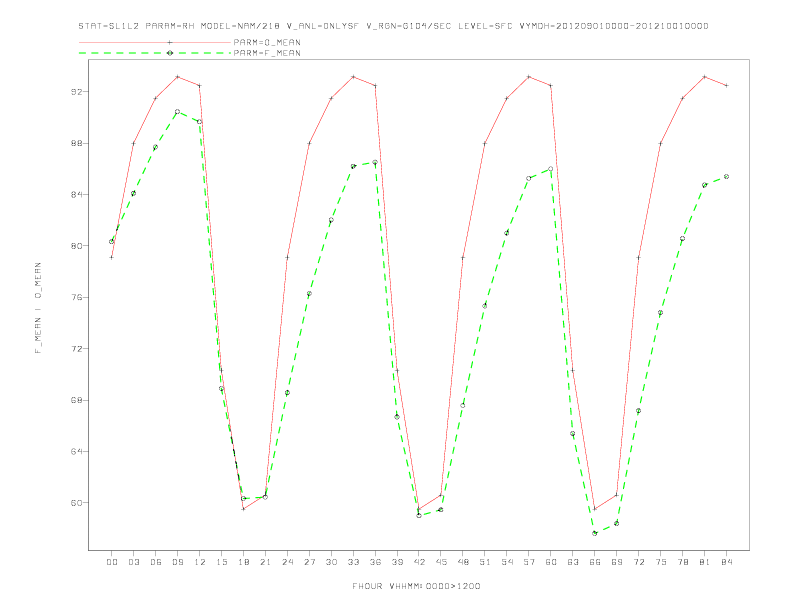
Task: Click the 69 forecast hour x-axis label
Action: [617, 562]
